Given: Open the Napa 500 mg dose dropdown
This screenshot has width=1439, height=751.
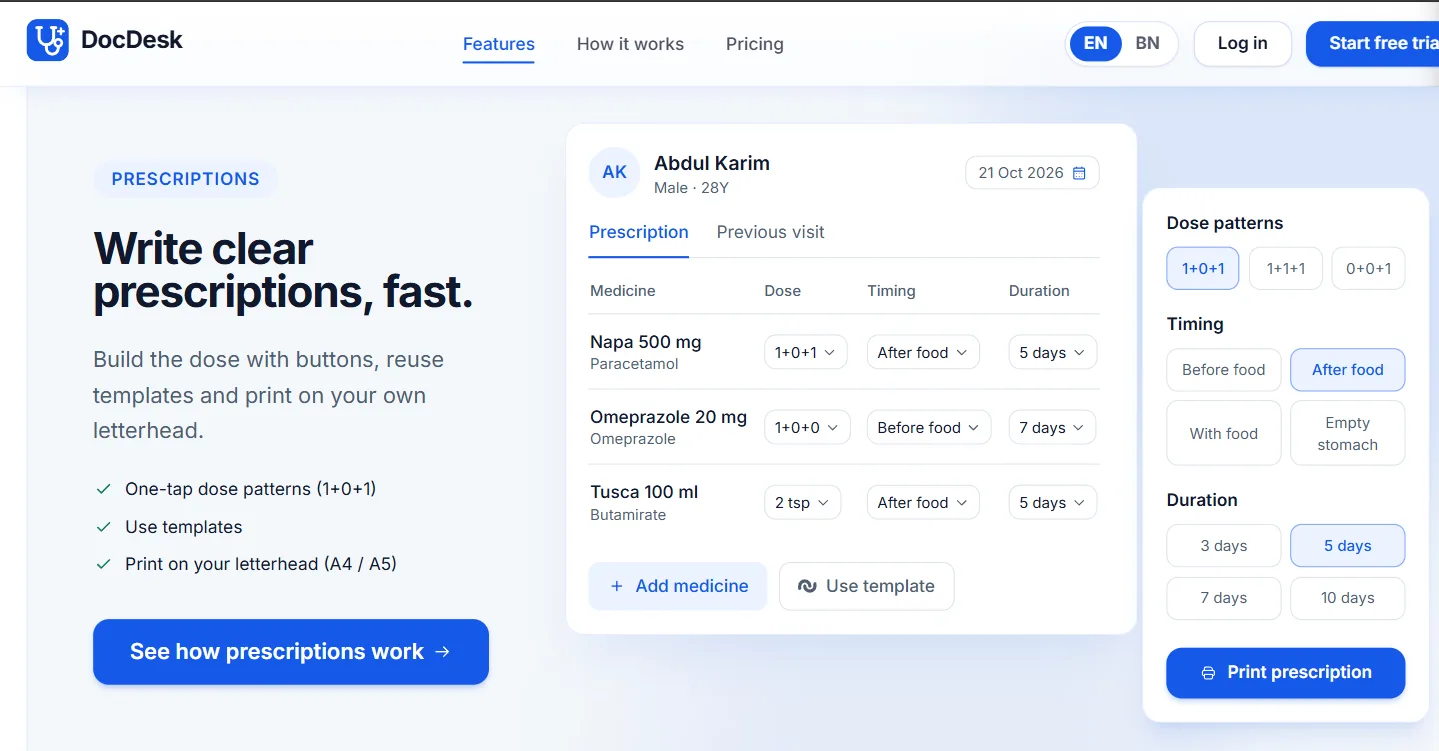Looking at the screenshot, I should pyautogui.click(x=806, y=352).
